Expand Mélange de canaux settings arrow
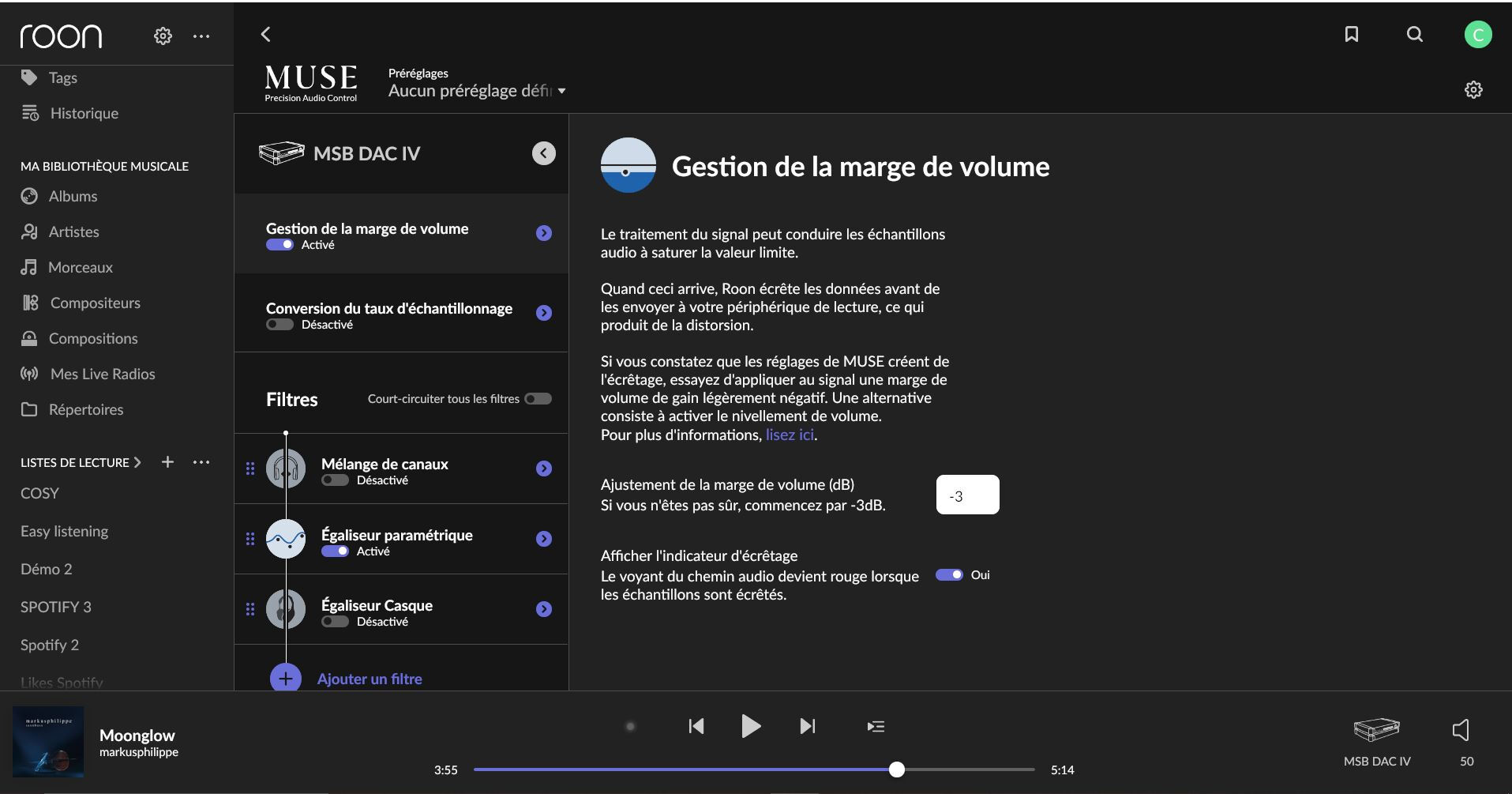The height and width of the screenshot is (794, 1512). (544, 468)
